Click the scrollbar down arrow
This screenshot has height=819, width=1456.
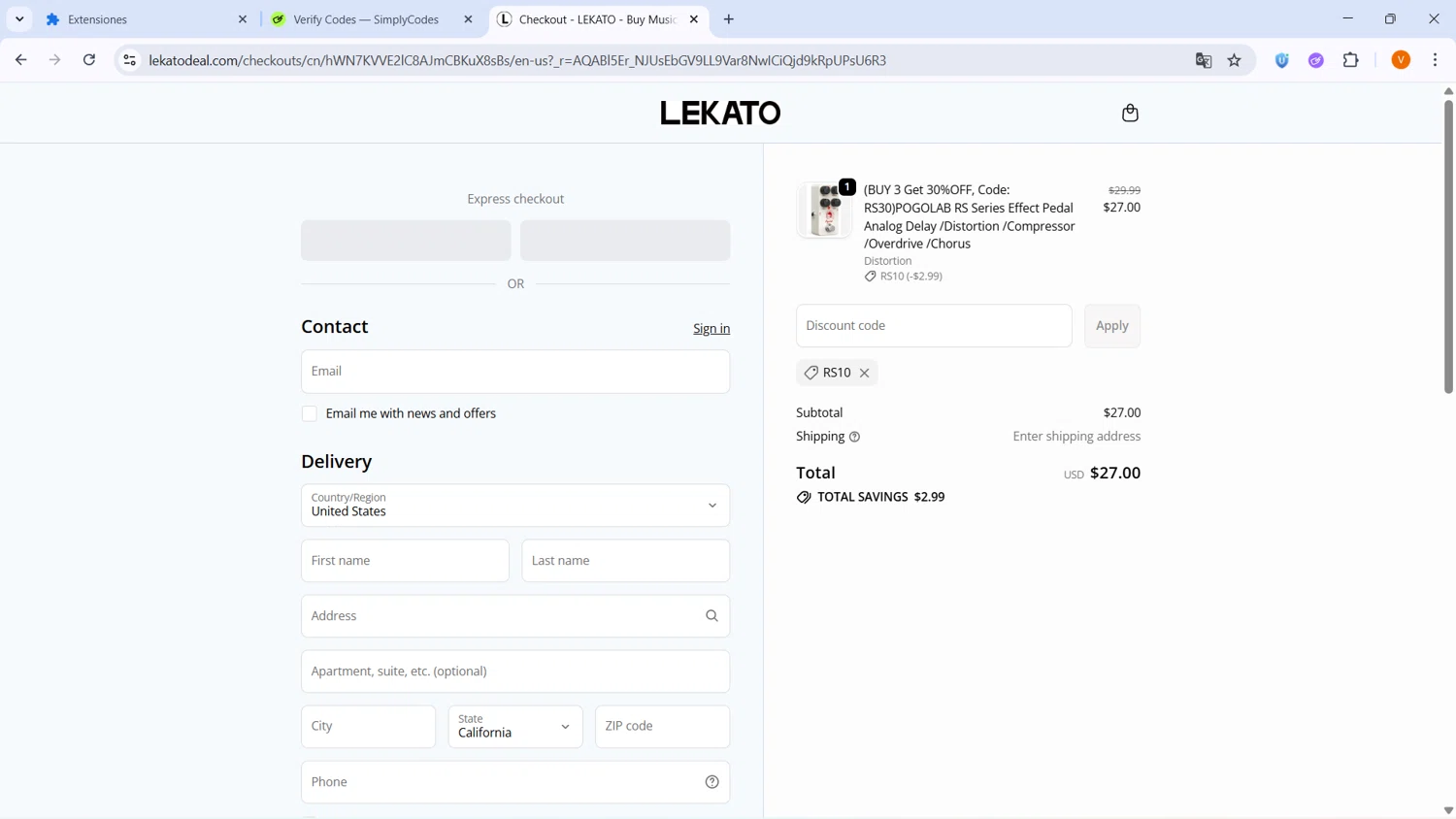(x=1448, y=810)
